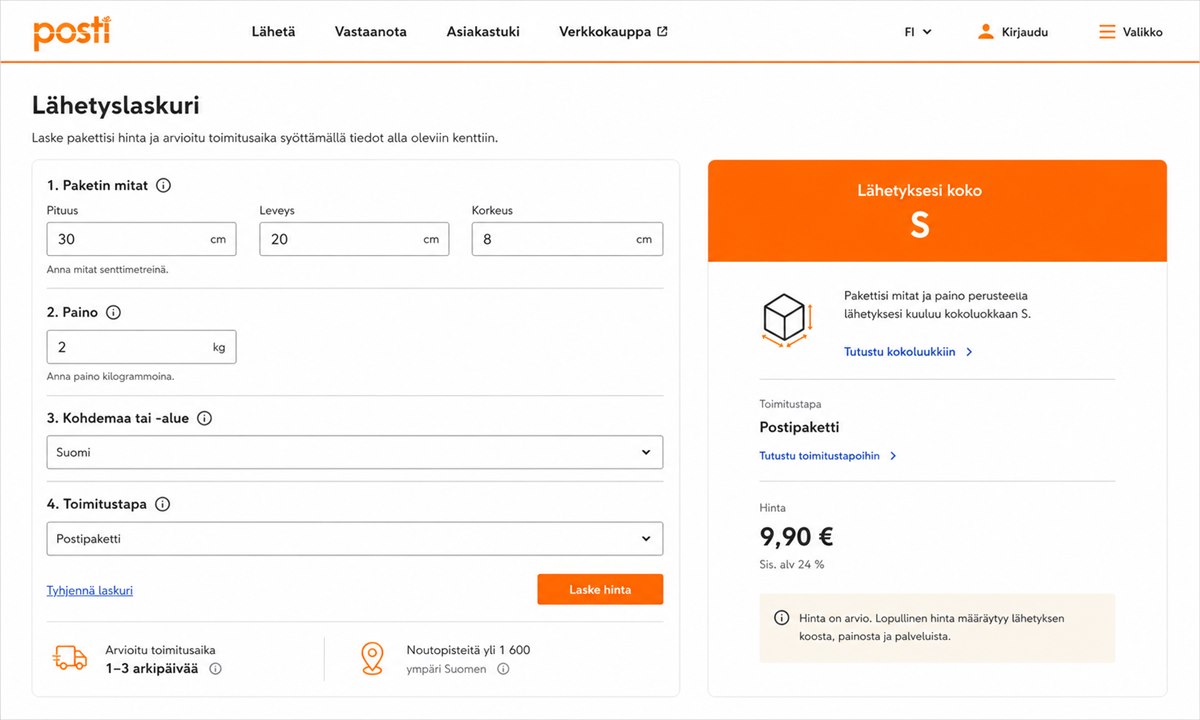
Task: Open the Verkkokauppa link
Action: coord(605,32)
